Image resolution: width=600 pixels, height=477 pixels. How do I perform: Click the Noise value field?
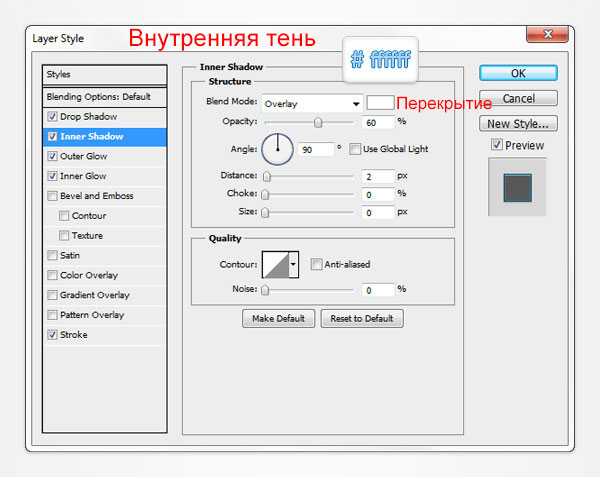click(x=378, y=290)
